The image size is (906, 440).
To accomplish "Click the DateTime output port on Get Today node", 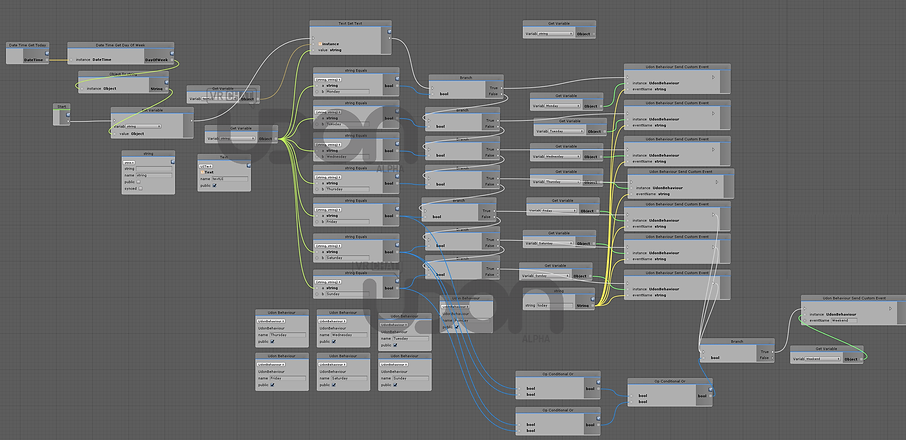I will pyautogui.click(x=47, y=59).
